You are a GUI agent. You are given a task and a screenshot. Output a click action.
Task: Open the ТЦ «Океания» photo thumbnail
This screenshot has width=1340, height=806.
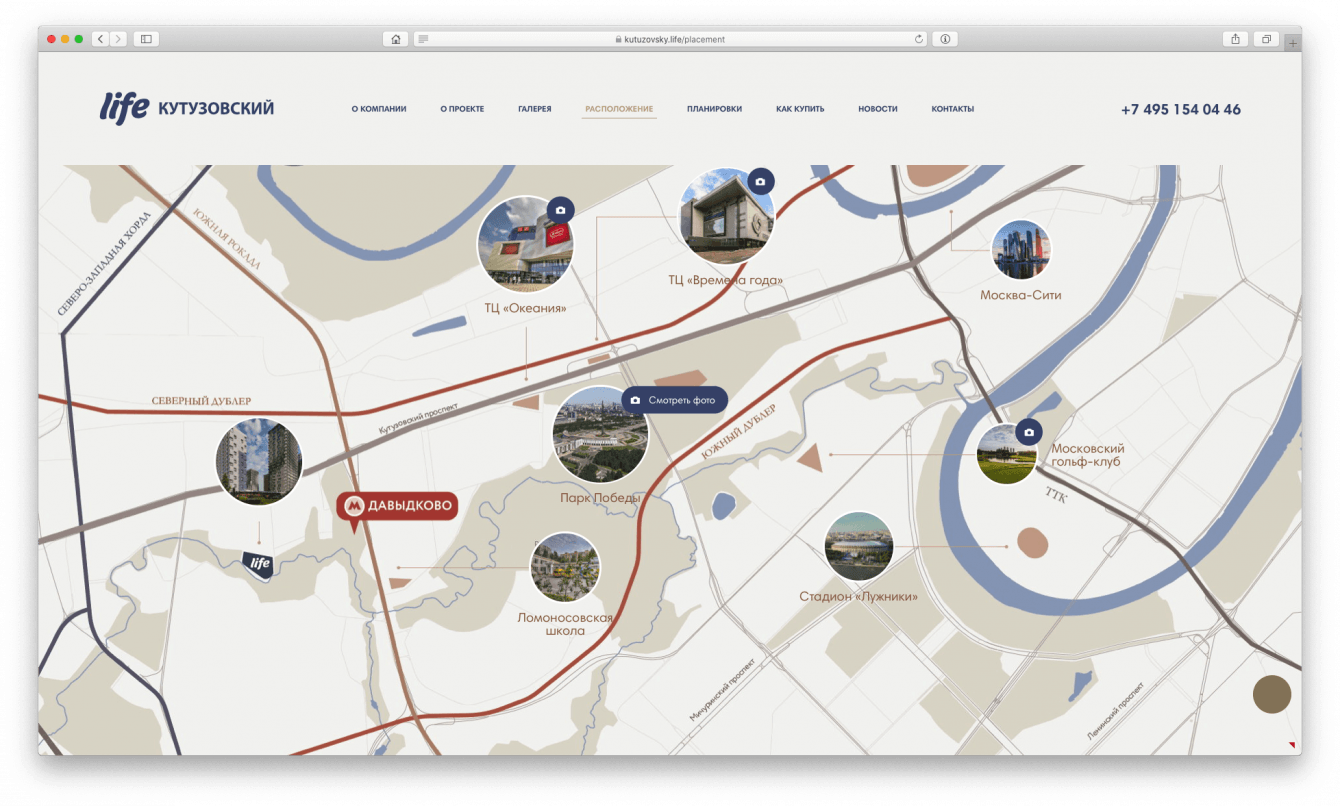coord(525,244)
